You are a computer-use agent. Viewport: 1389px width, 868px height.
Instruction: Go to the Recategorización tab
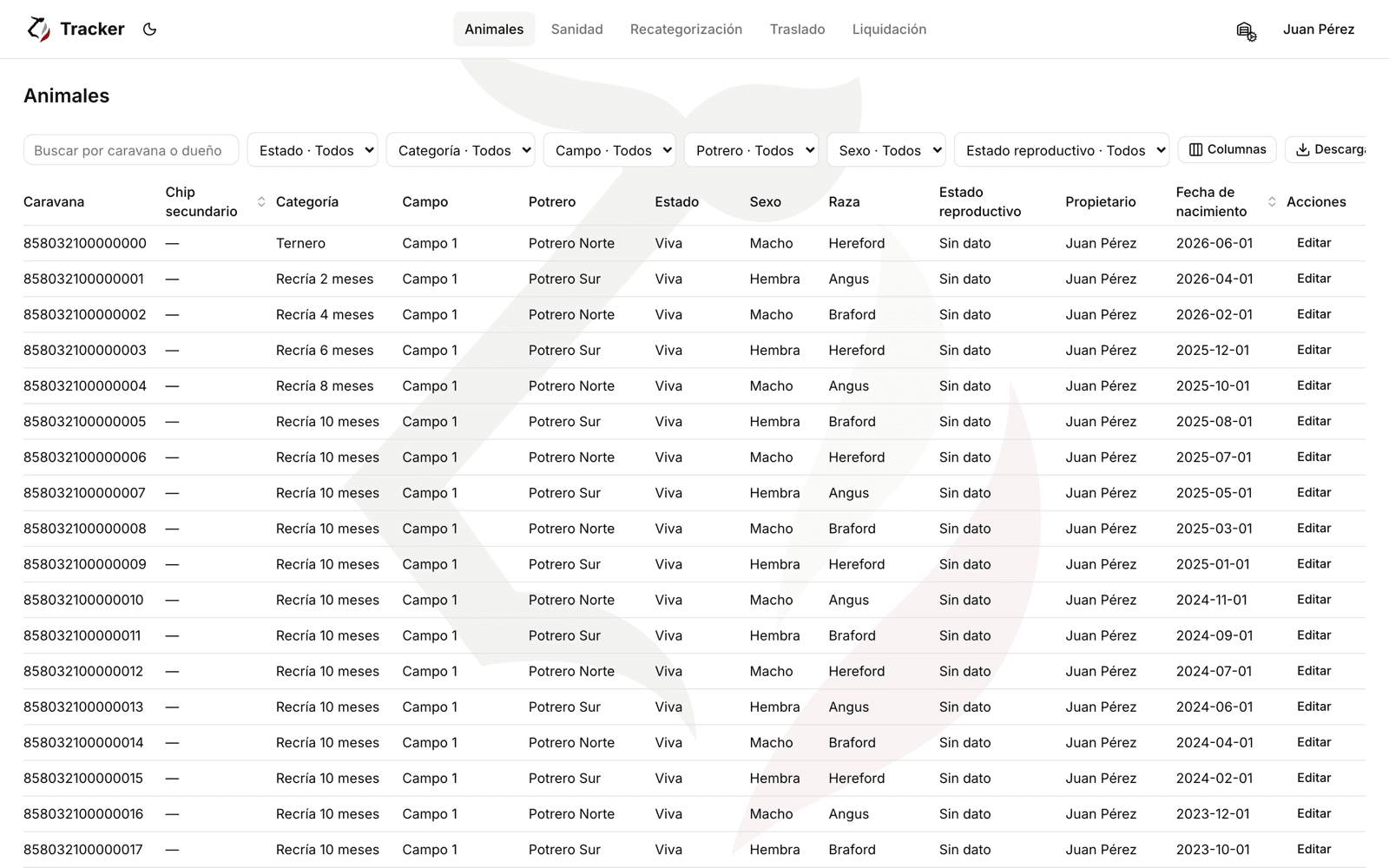pyautogui.click(x=686, y=30)
